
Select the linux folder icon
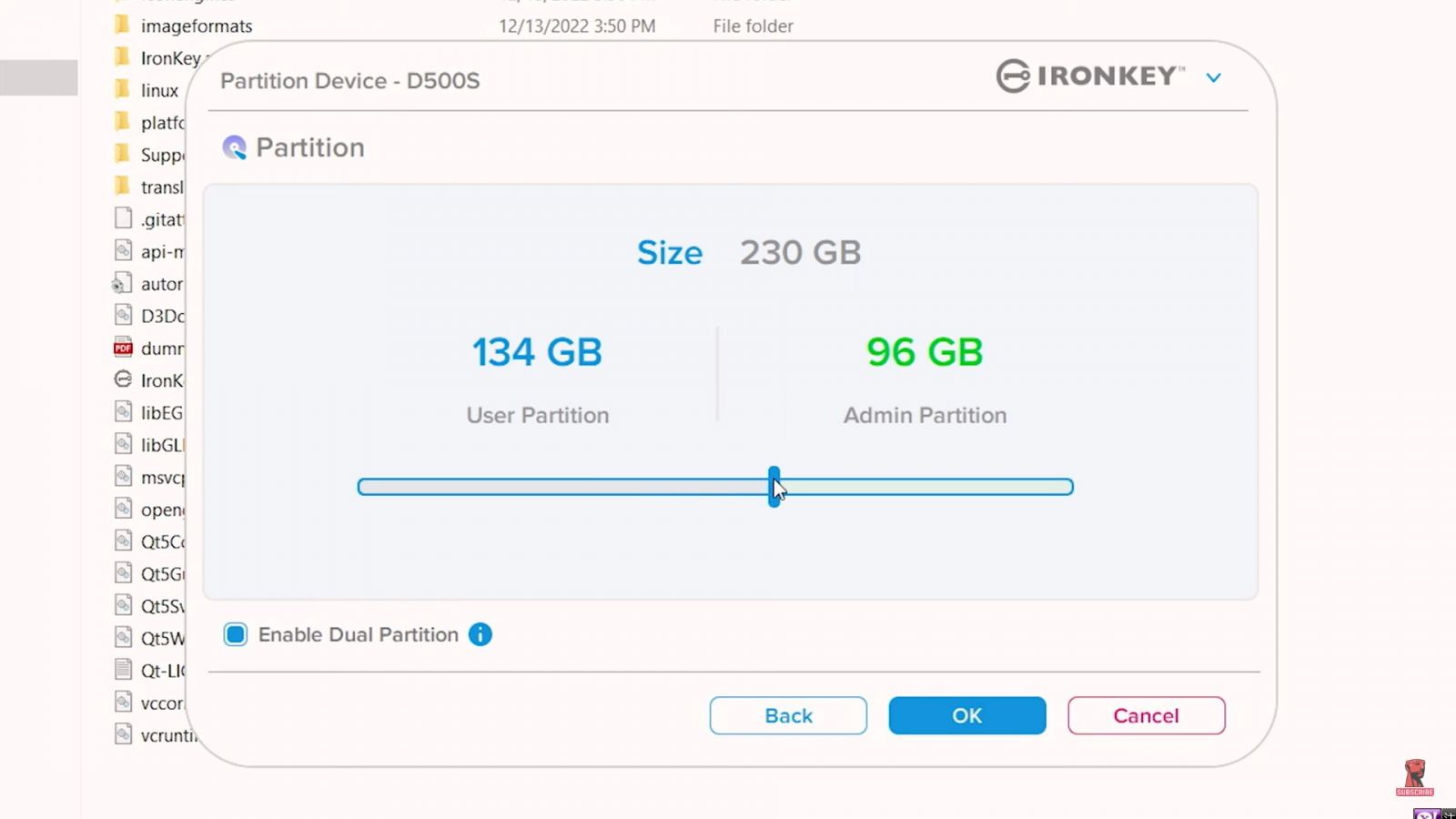point(123,89)
